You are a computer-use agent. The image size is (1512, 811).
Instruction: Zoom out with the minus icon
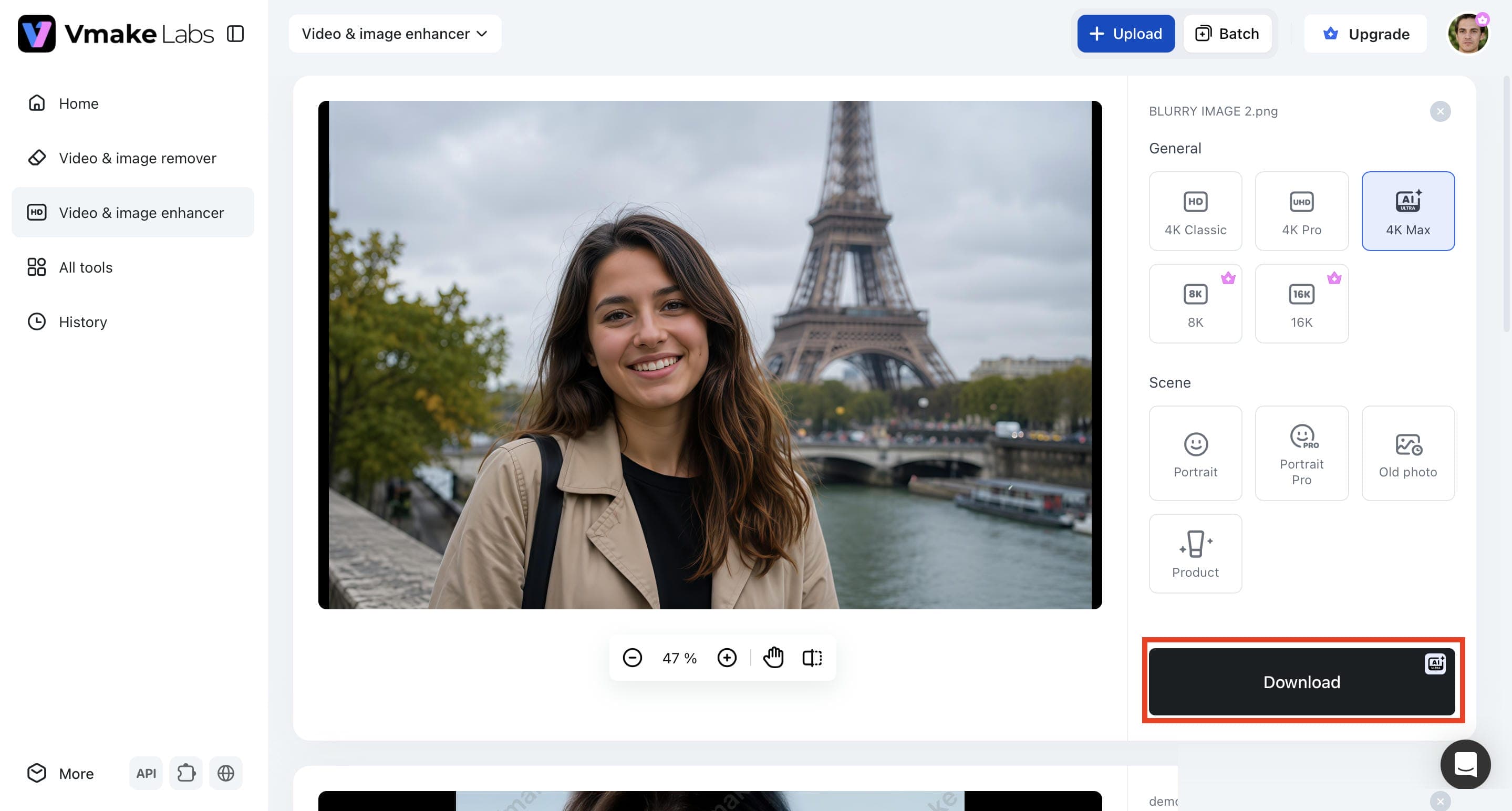(x=632, y=658)
